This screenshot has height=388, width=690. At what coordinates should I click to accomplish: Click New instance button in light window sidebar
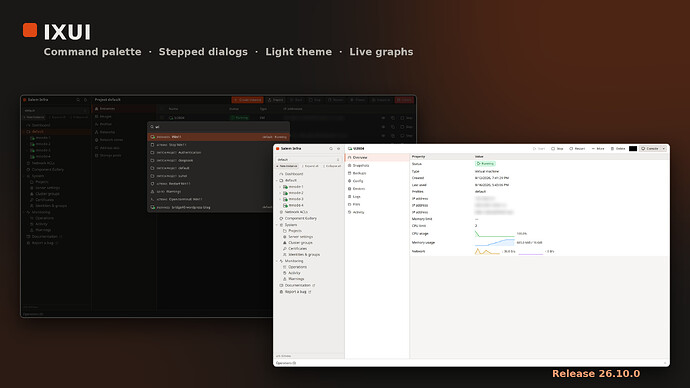coord(287,166)
